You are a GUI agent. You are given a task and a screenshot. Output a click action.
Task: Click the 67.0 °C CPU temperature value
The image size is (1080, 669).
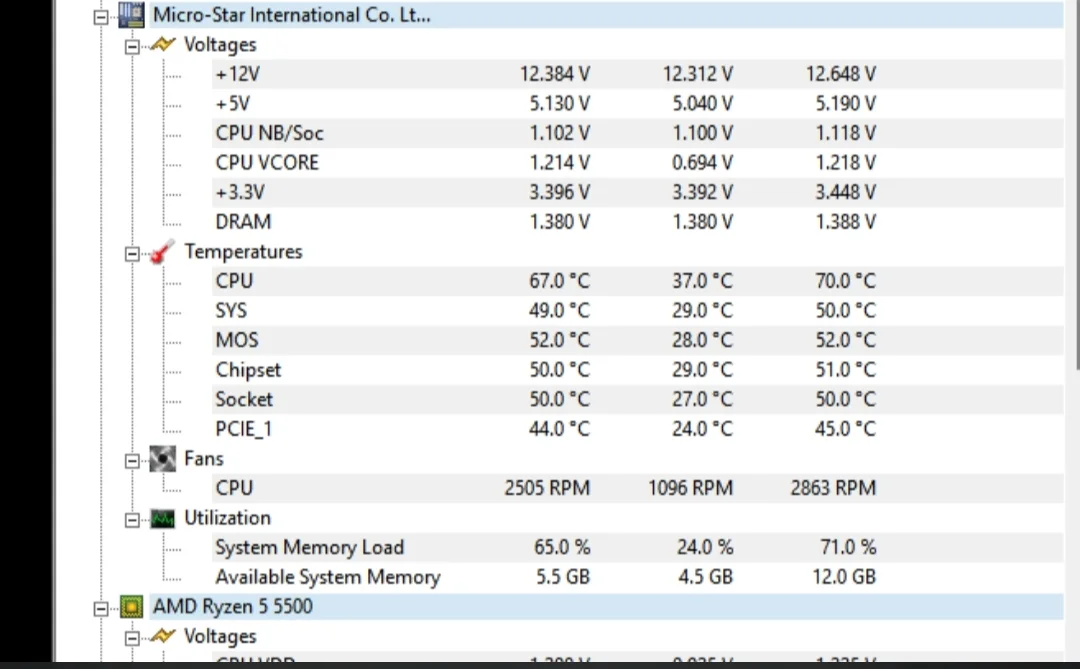click(x=559, y=281)
